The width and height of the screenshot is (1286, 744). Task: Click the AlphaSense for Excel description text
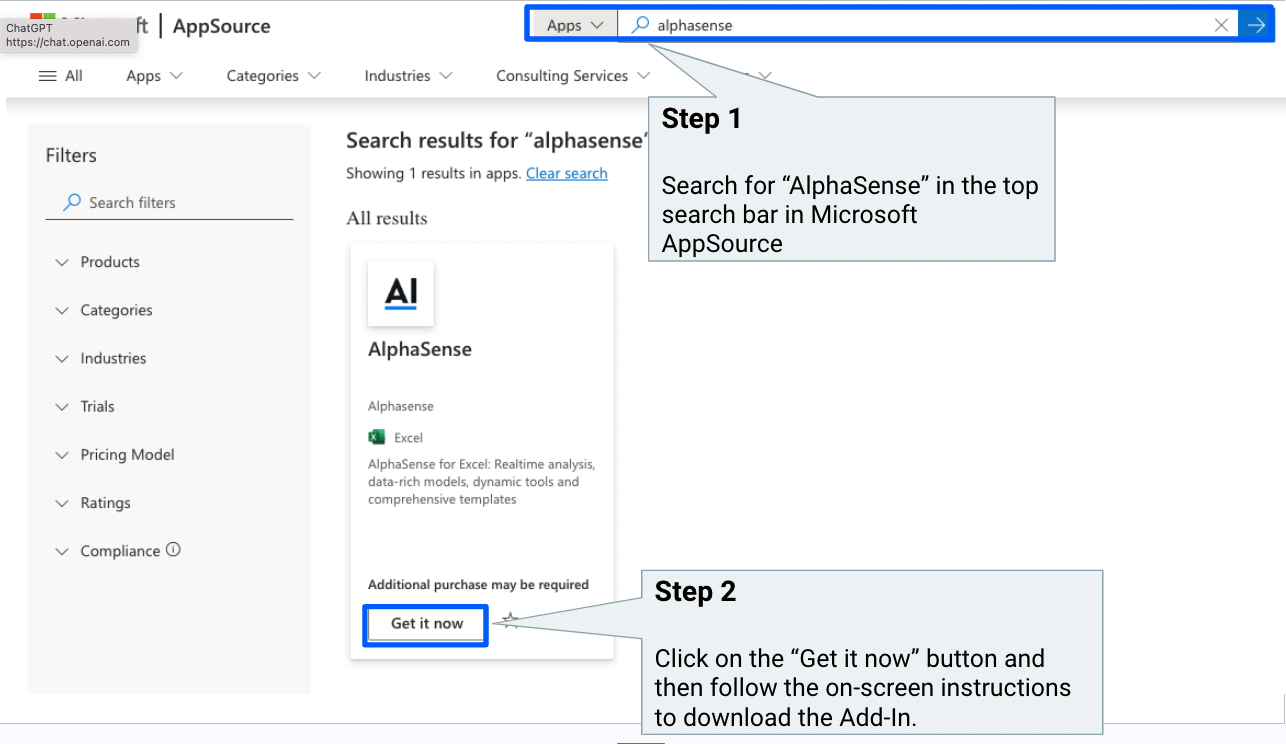tap(482, 482)
